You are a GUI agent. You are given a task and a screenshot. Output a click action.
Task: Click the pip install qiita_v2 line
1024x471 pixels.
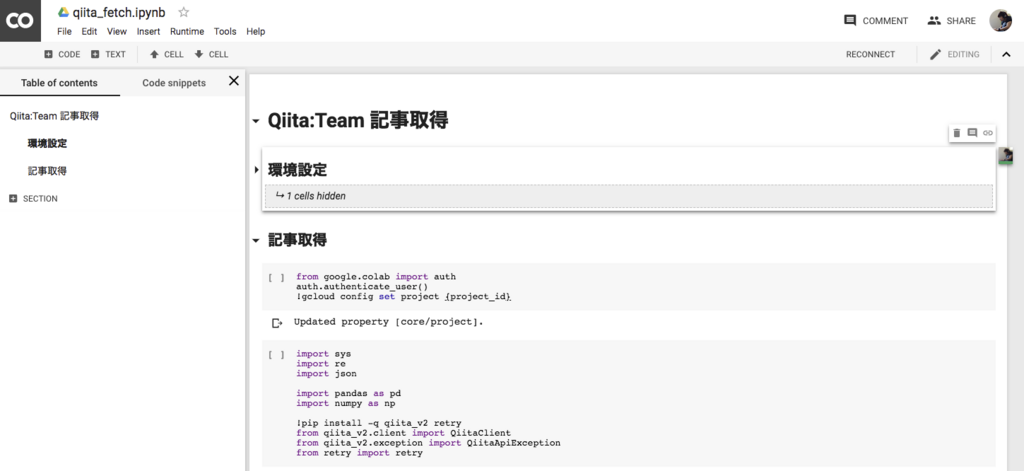(379, 423)
